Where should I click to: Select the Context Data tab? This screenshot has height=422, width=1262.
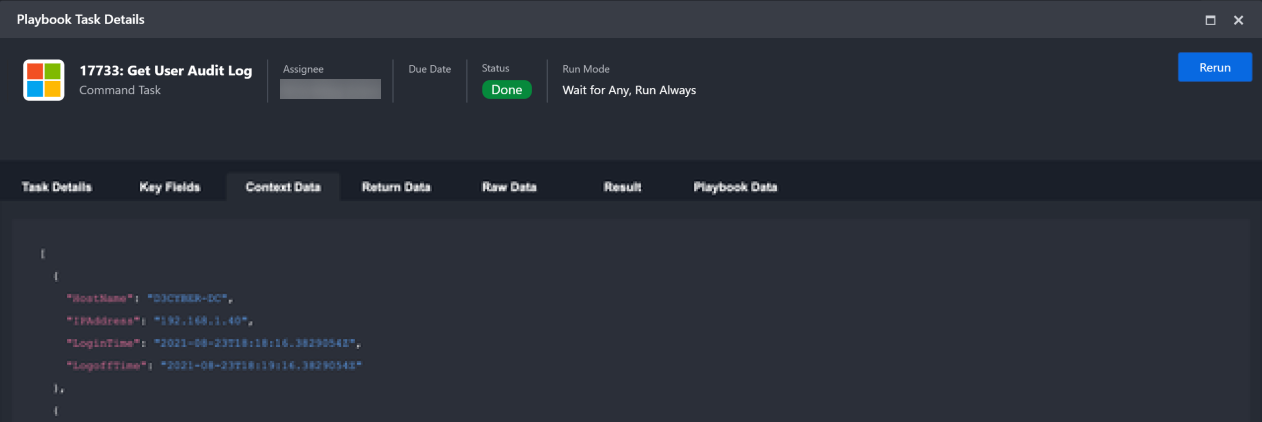point(283,187)
